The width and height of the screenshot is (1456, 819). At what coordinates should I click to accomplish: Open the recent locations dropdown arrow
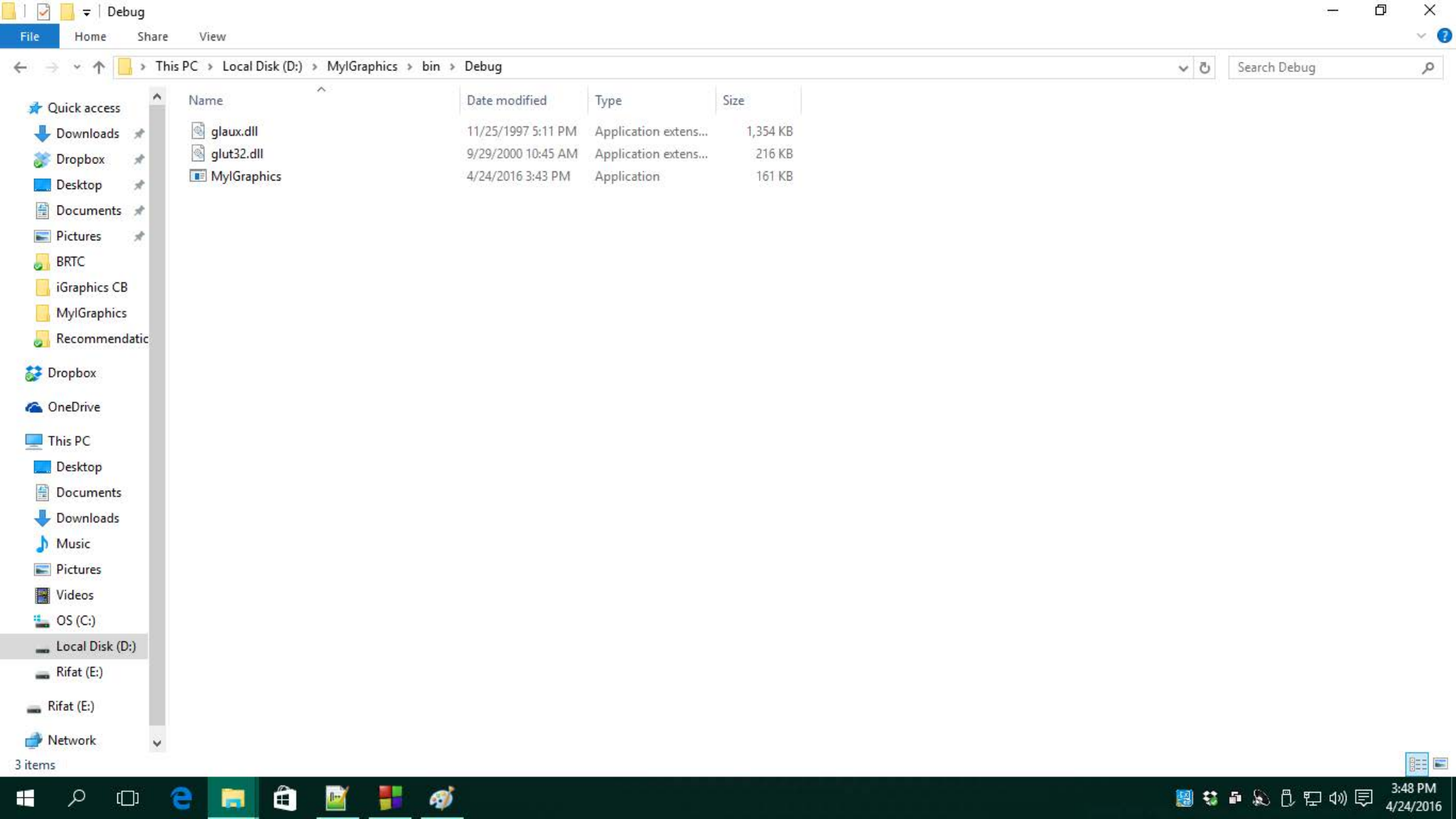coord(76,67)
